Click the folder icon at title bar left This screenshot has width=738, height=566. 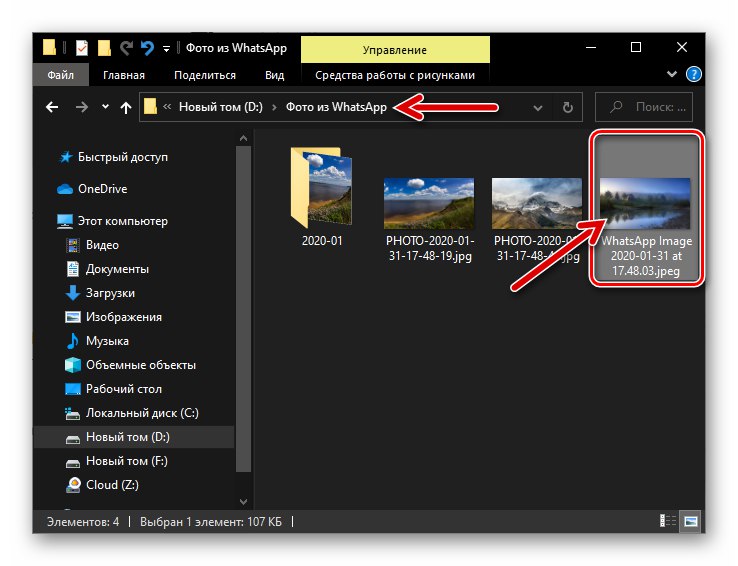[x=50, y=48]
